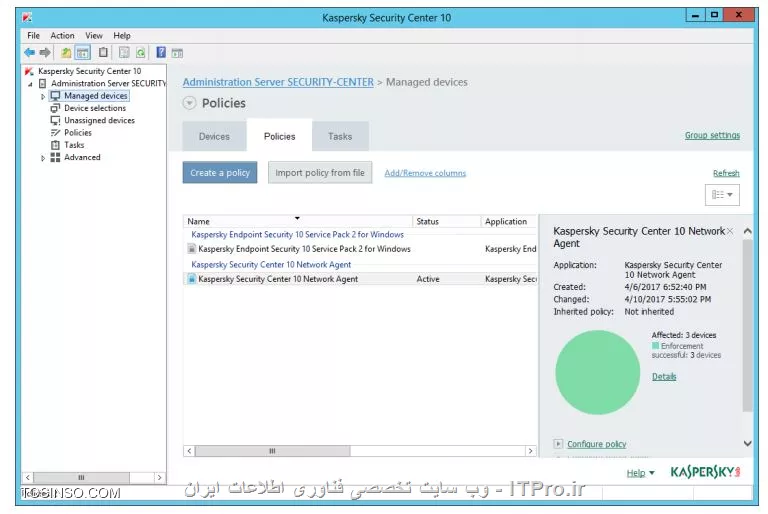Image resolution: width=768 pixels, height=514 pixels.
Task: Expand the Configure policy arrow icon
Action: click(x=558, y=443)
